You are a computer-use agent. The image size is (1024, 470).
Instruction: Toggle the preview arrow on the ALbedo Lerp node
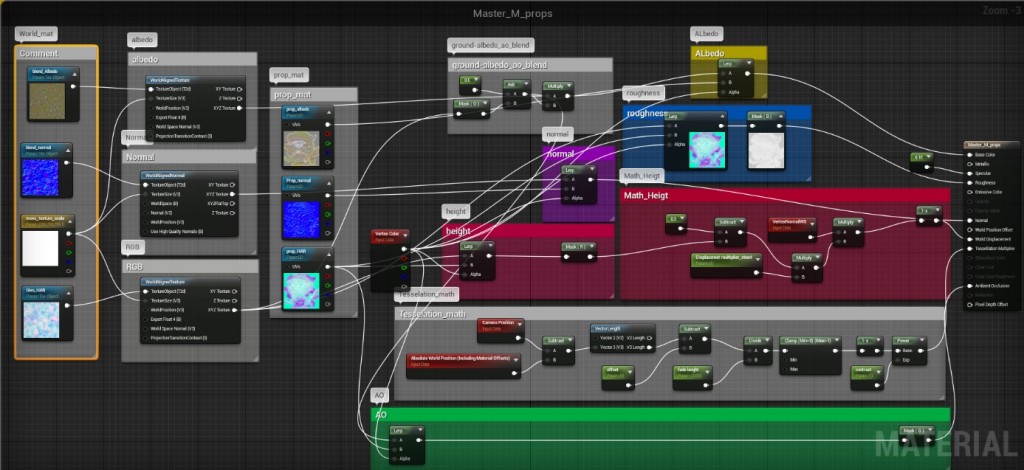[x=748, y=64]
